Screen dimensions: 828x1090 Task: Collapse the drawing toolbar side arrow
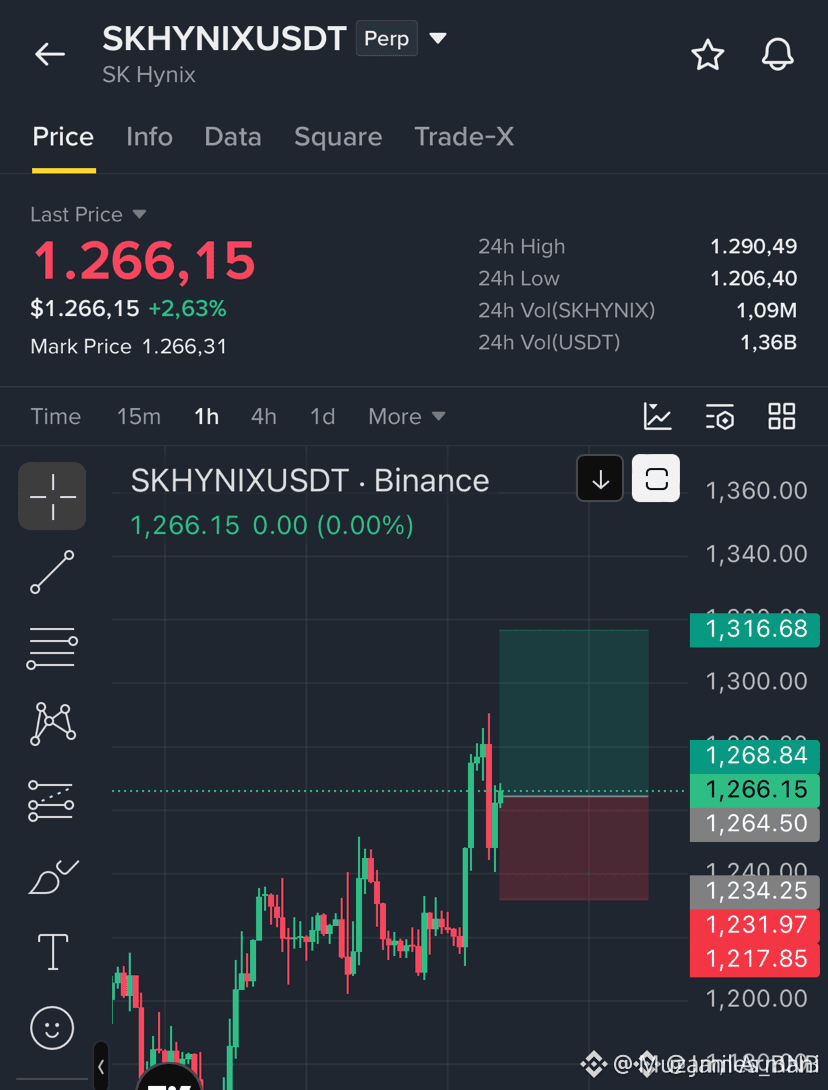pyautogui.click(x=102, y=1066)
